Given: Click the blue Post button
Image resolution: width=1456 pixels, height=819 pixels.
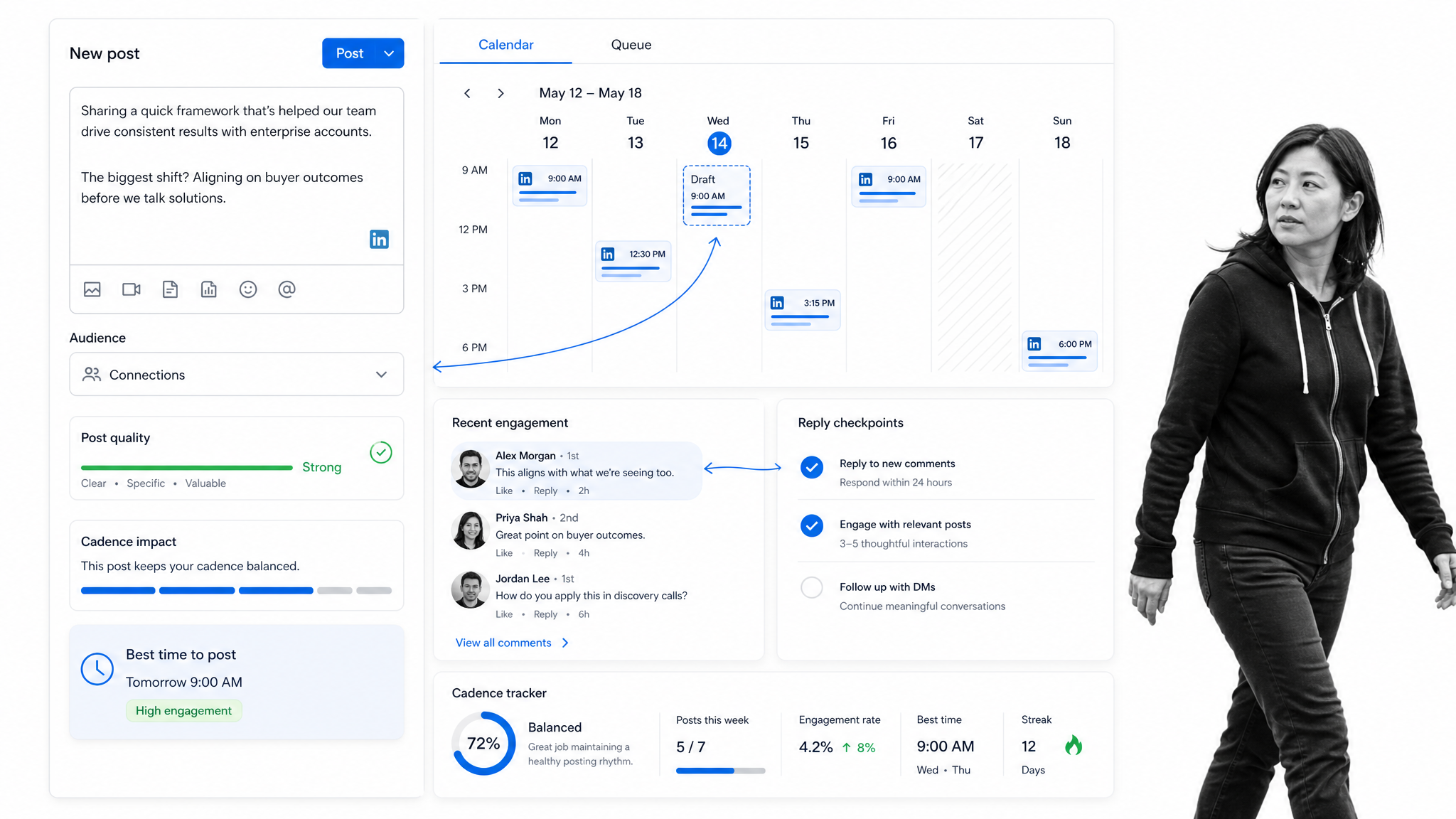Looking at the screenshot, I should tap(350, 53).
